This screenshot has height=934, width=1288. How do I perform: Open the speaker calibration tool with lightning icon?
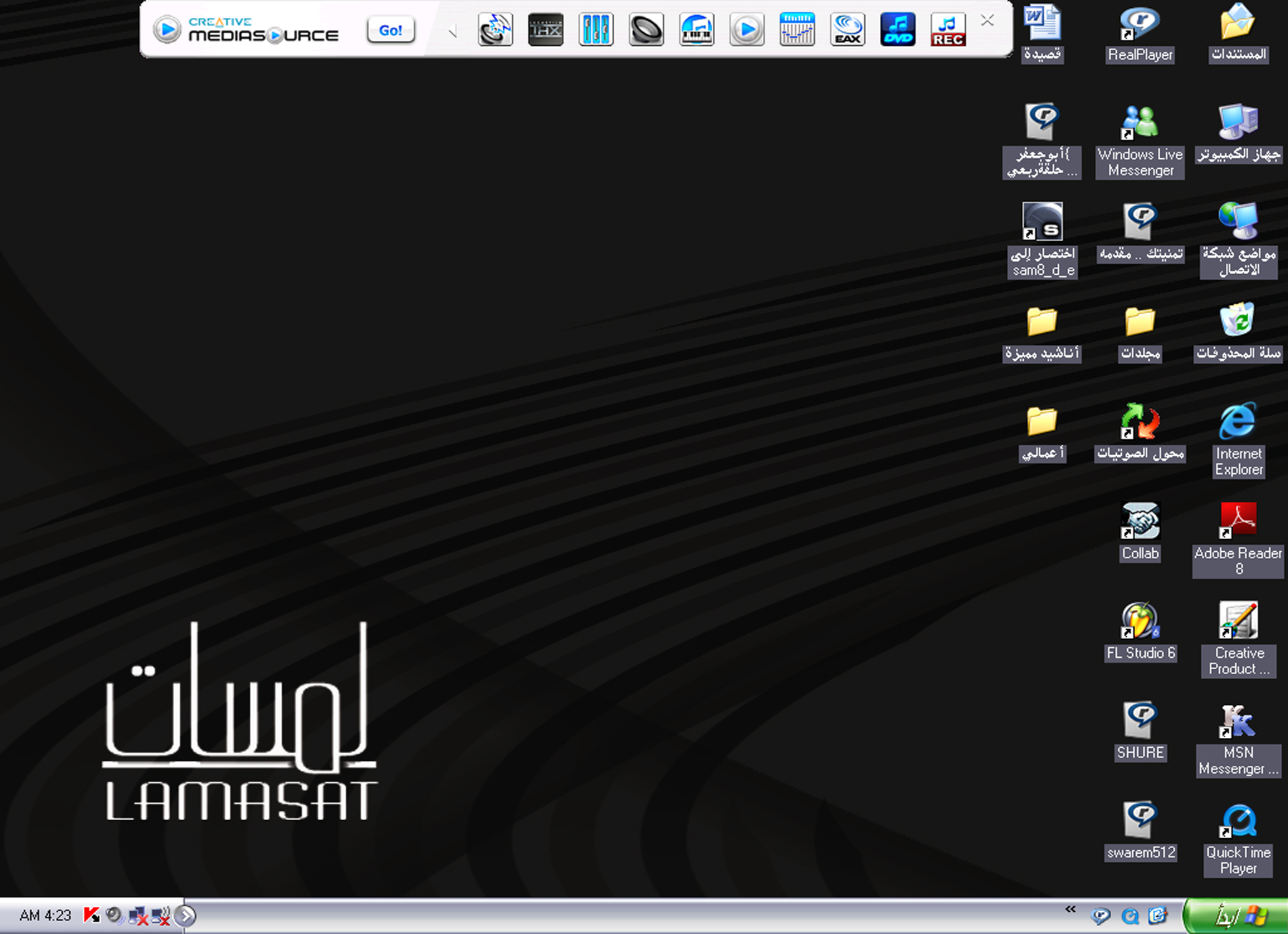pos(495,30)
